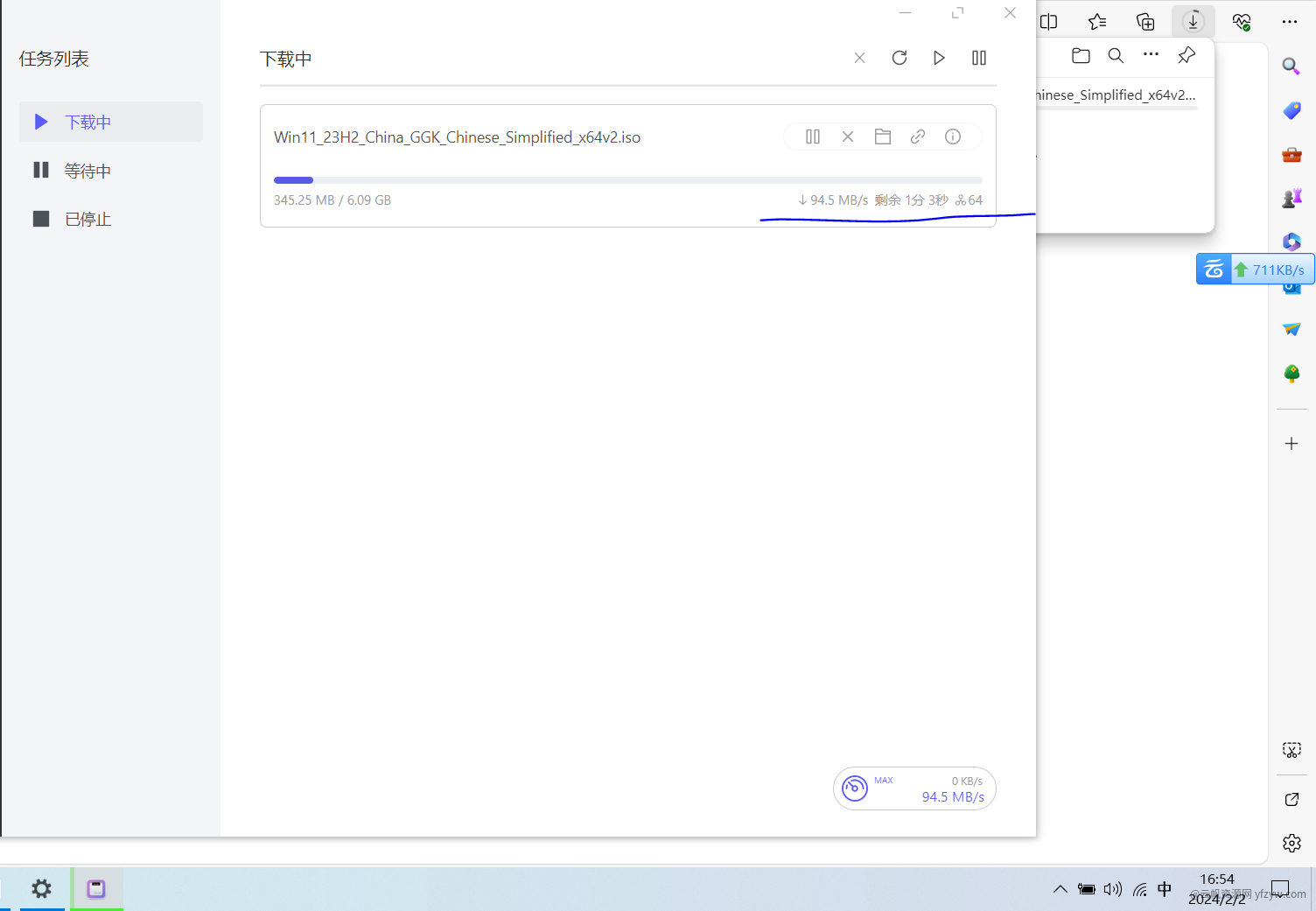Image resolution: width=1316 pixels, height=911 pixels.
Task: Click the Win11 iso download progress bar
Action: 628,180
